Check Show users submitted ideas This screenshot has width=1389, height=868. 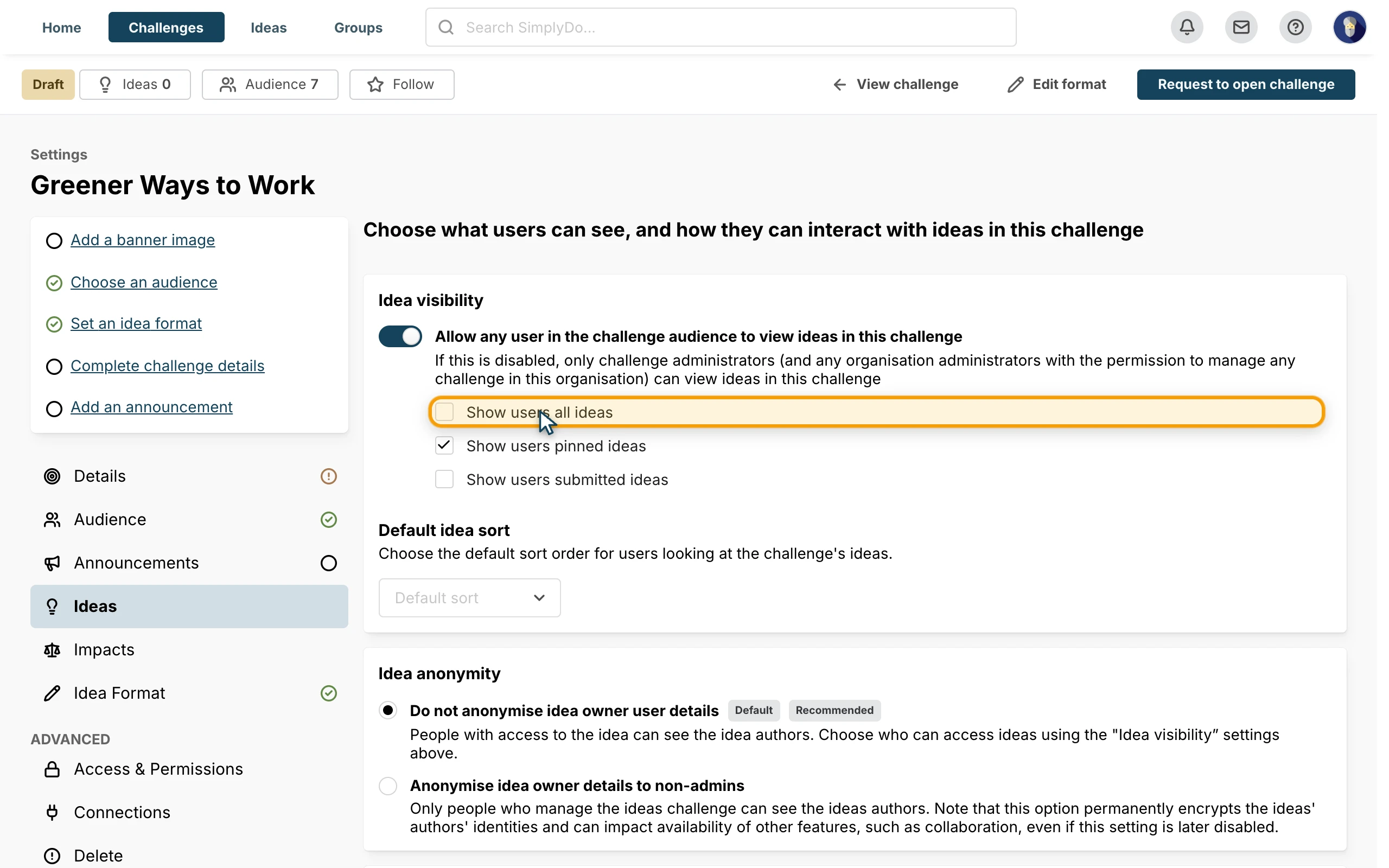(444, 479)
